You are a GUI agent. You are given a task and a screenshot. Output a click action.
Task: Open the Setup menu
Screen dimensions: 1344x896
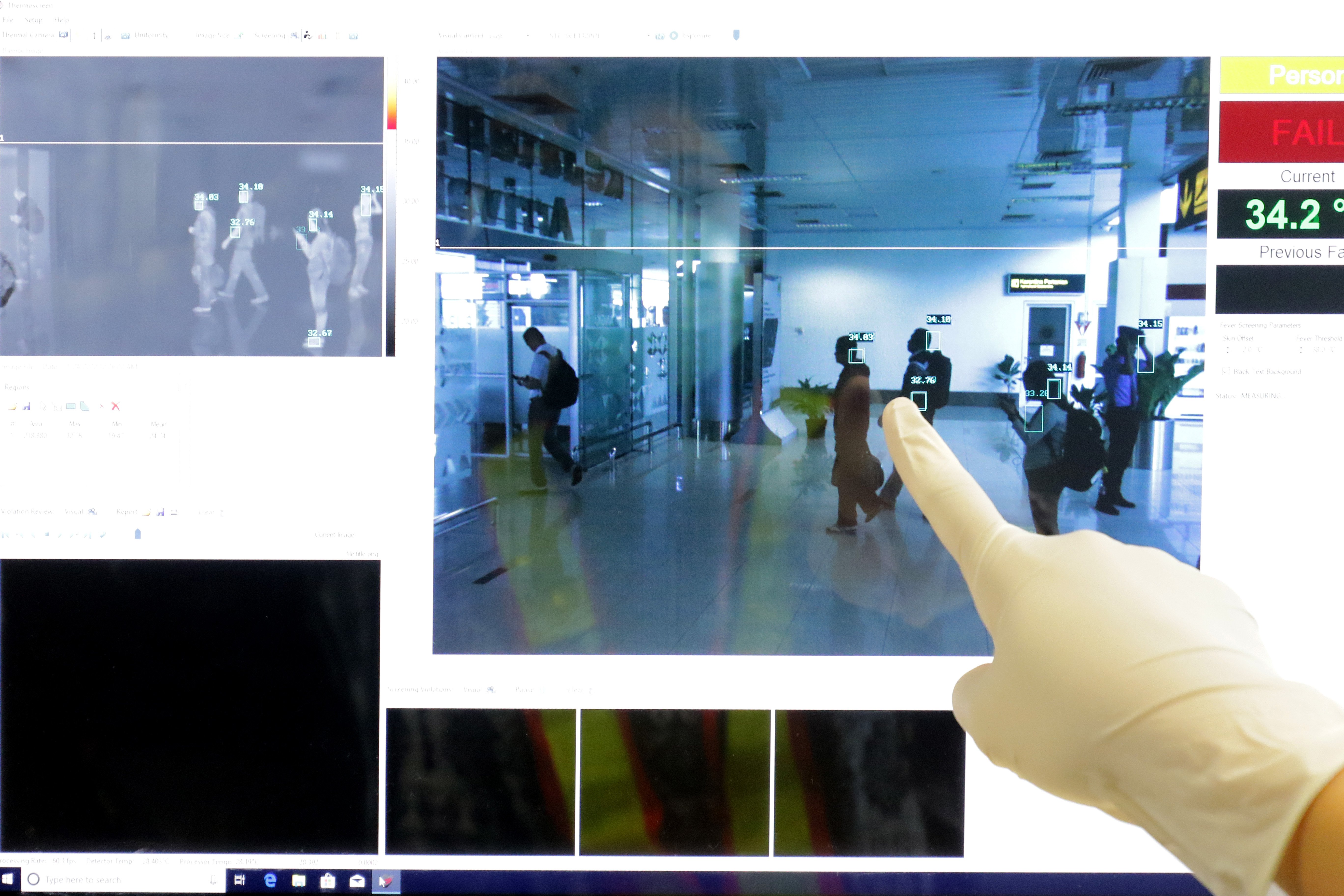[x=33, y=20]
